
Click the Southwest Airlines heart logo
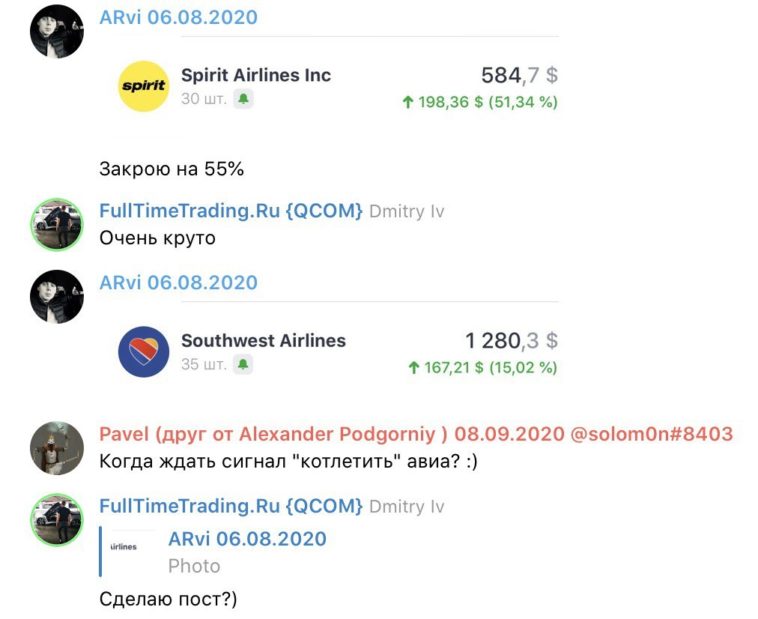point(144,352)
